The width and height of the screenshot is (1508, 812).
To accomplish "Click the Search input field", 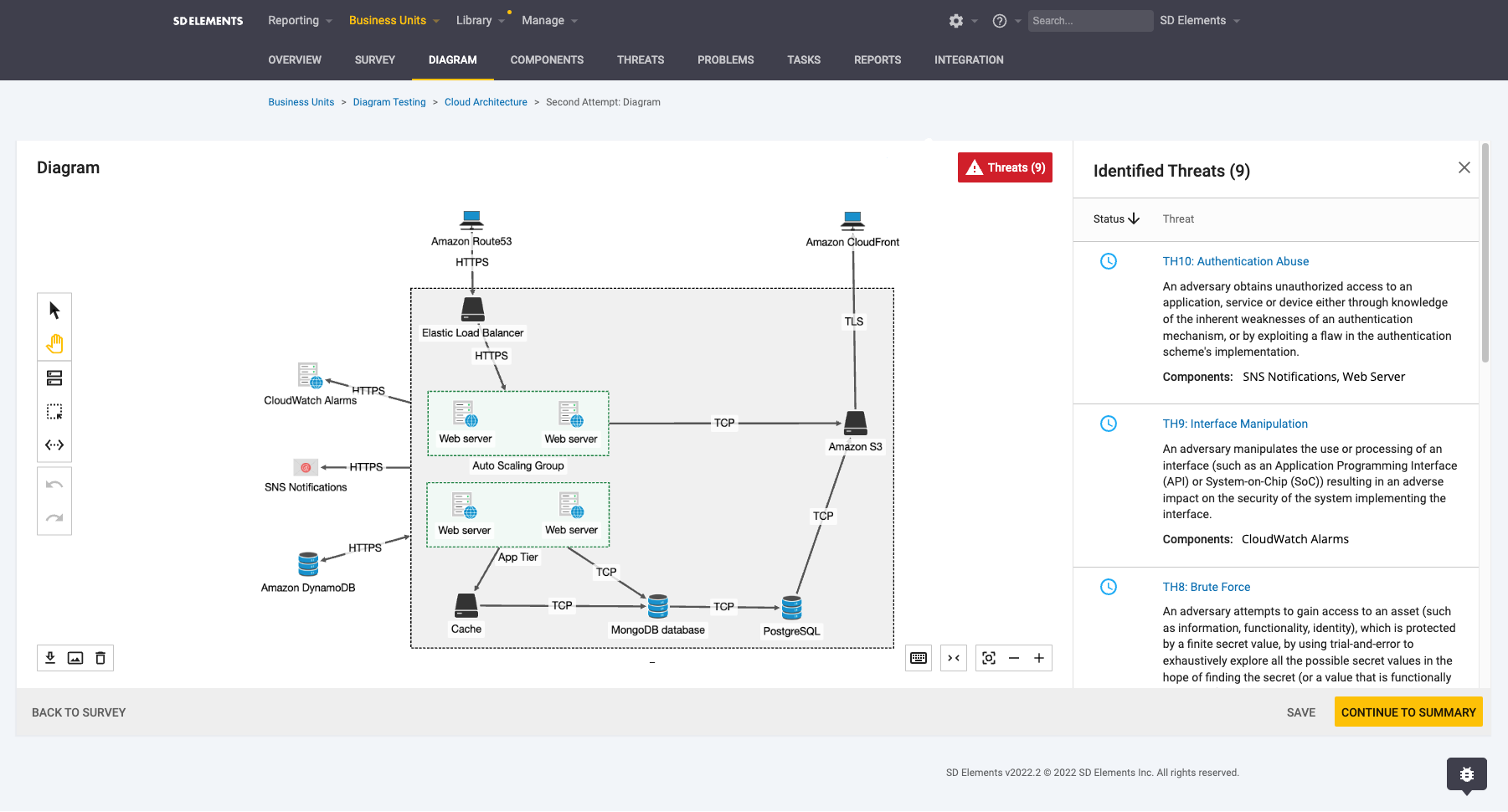I will (x=1090, y=20).
